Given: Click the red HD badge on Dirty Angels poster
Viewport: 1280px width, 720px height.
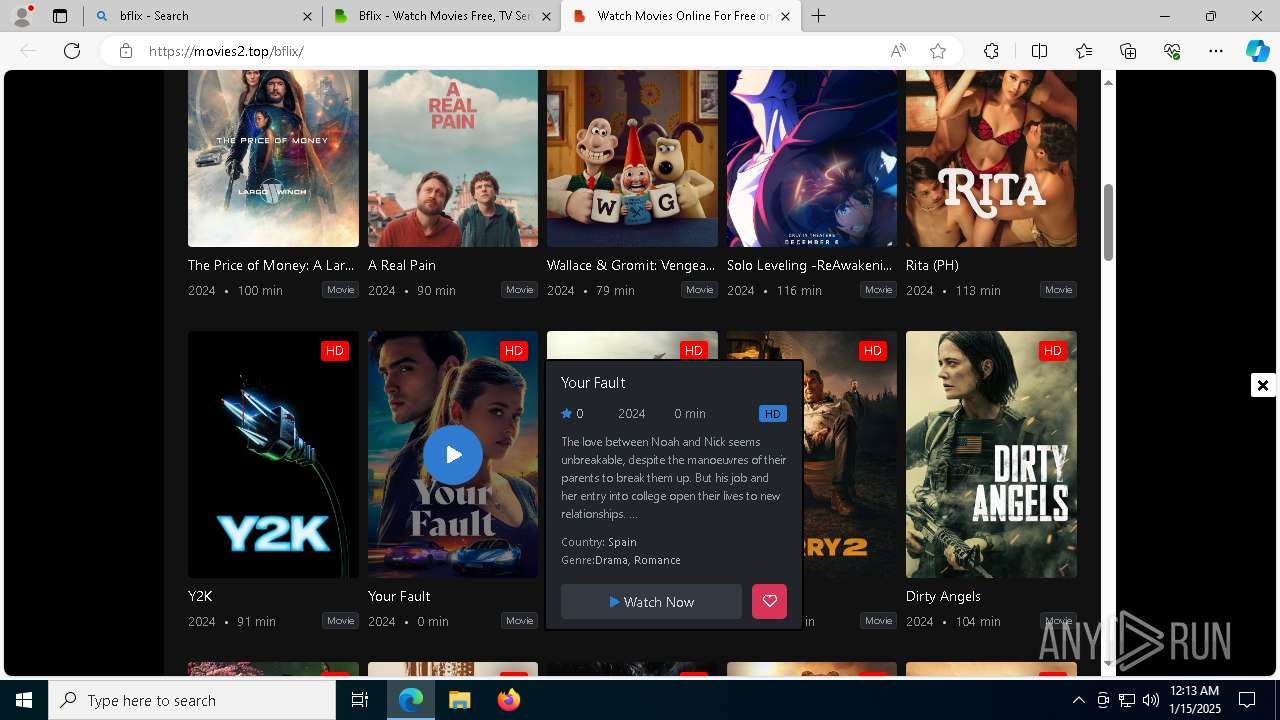Looking at the screenshot, I should point(1052,350).
